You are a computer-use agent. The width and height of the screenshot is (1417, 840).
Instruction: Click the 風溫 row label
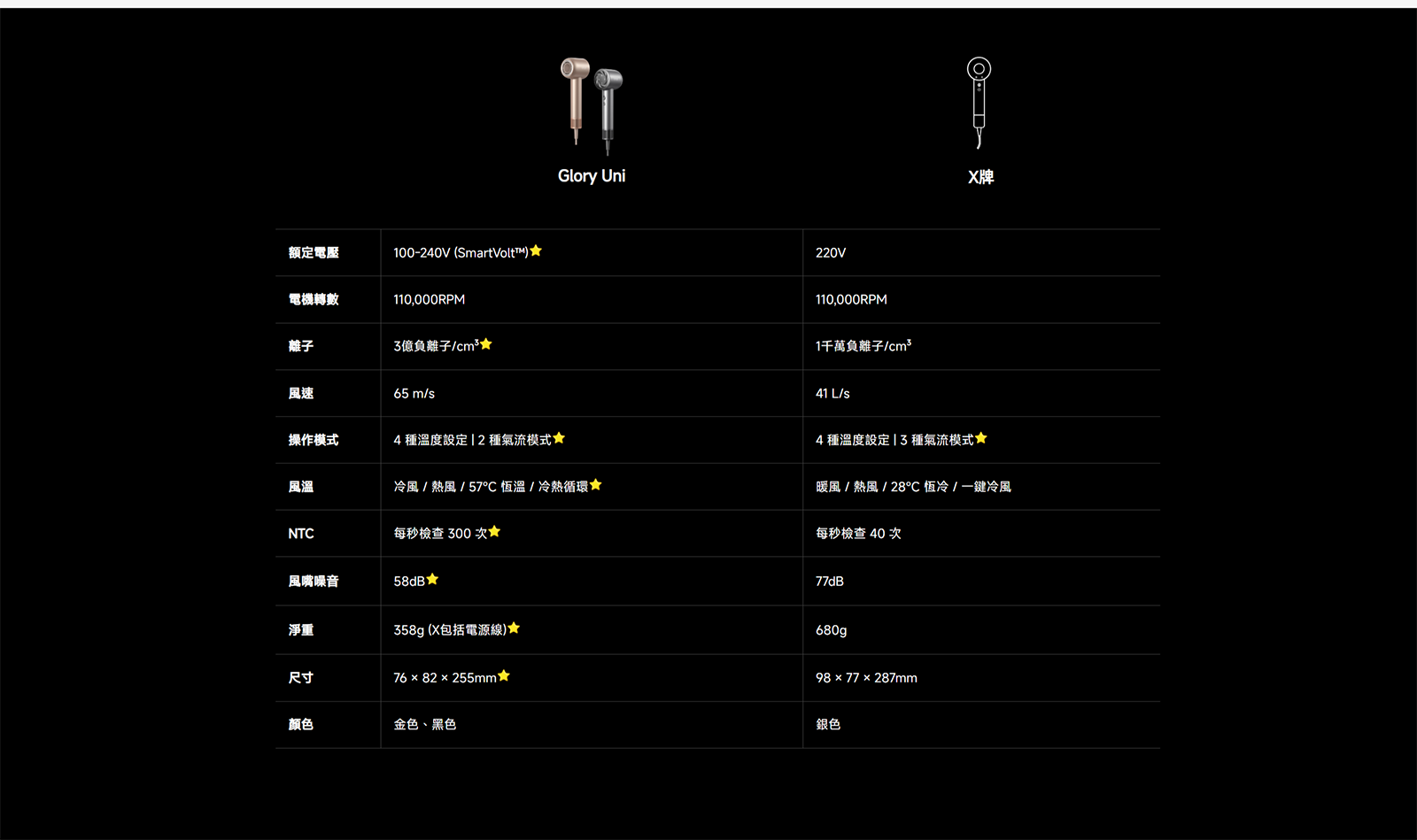click(301, 487)
